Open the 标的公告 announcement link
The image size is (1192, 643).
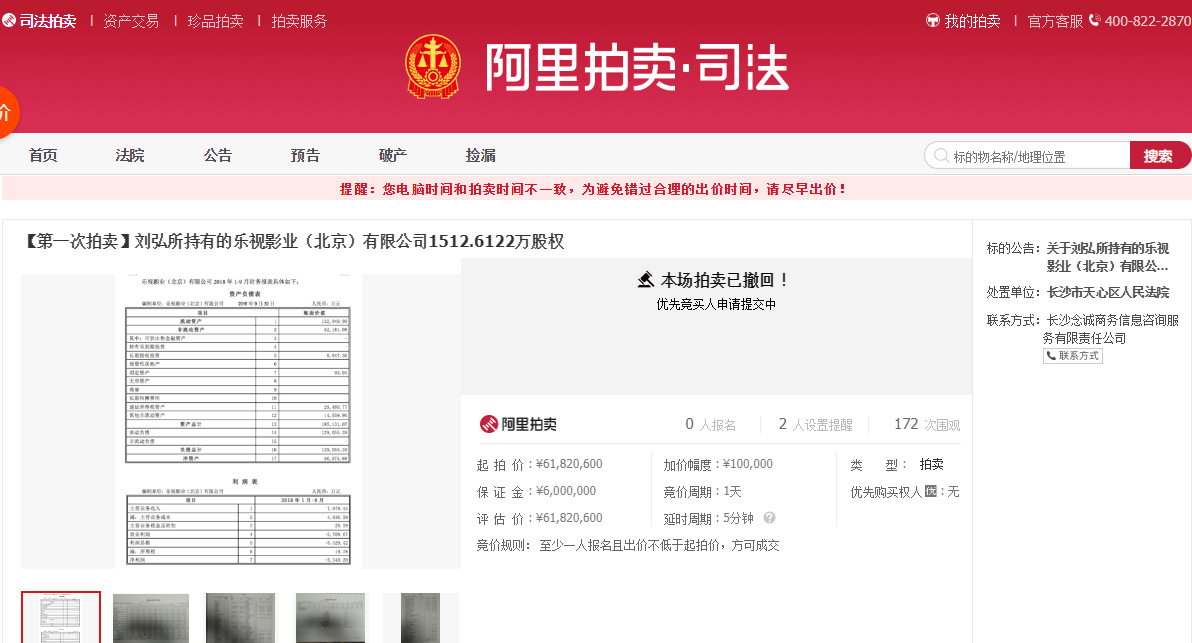[1108, 257]
